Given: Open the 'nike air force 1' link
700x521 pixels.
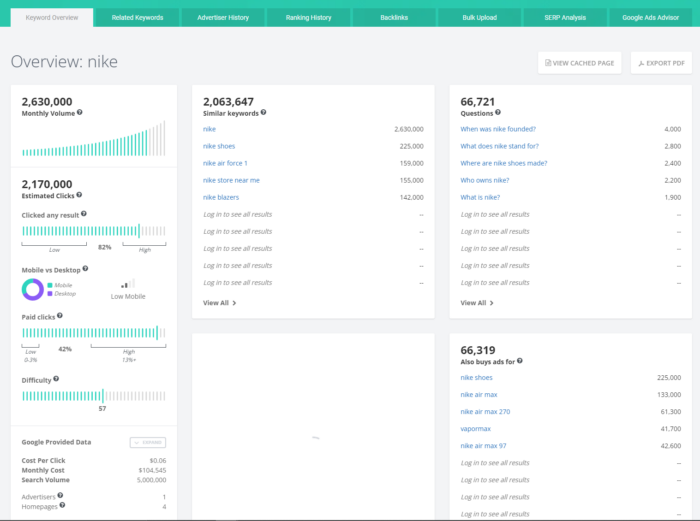Looking at the screenshot, I should coord(225,163).
